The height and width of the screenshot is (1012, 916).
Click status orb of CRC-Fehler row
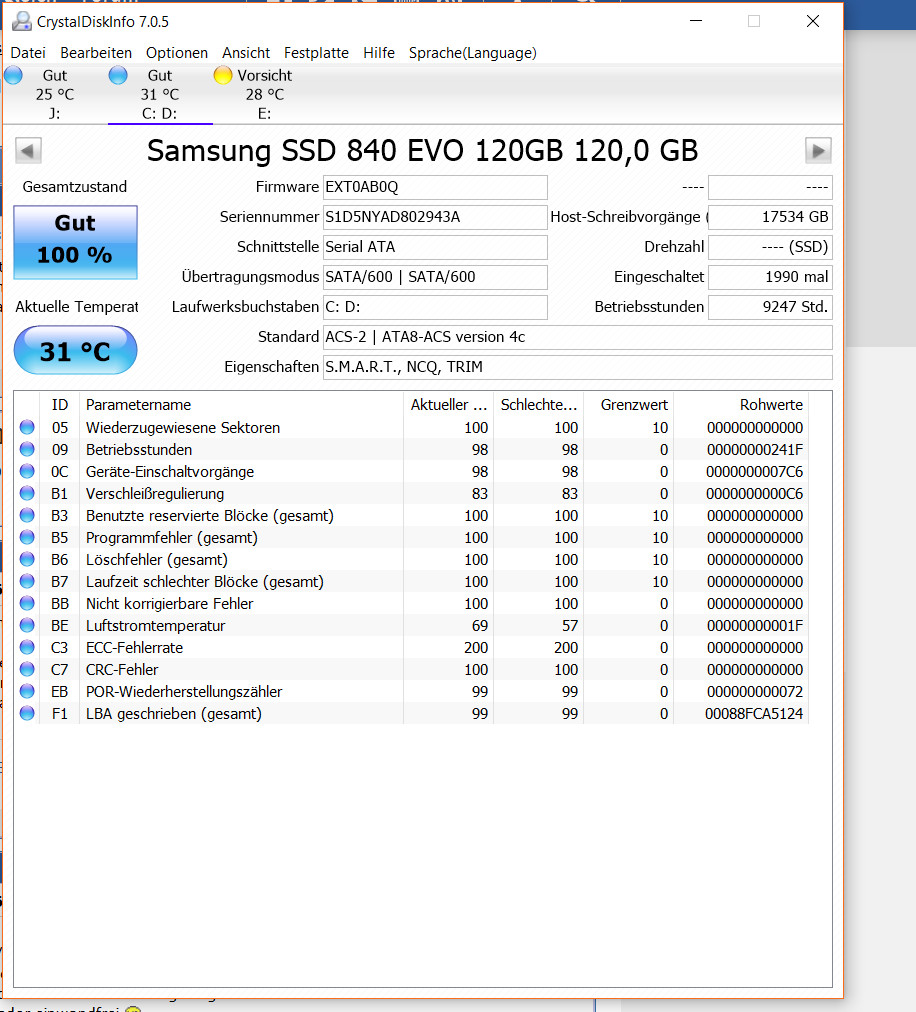pyautogui.click(x=27, y=669)
